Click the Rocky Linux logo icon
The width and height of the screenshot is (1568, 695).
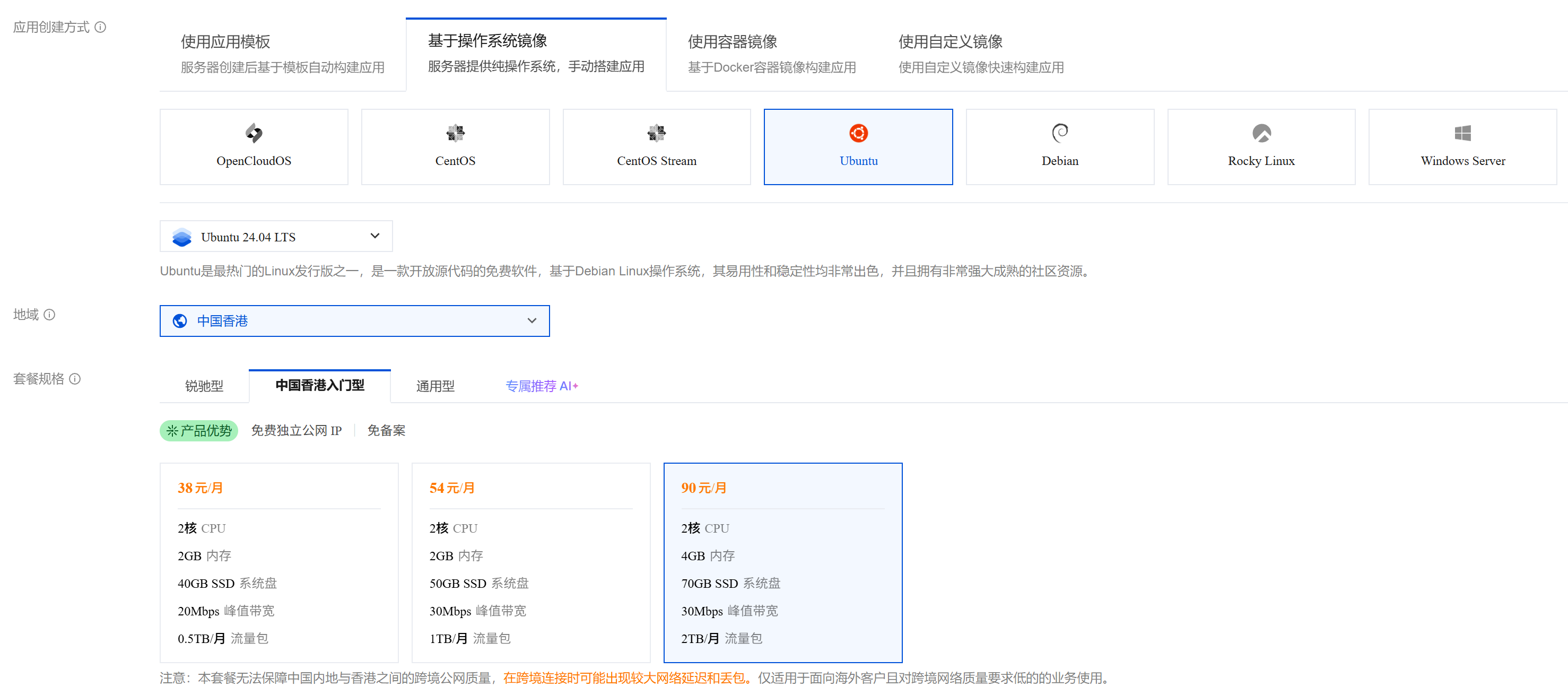point(1261,133)
